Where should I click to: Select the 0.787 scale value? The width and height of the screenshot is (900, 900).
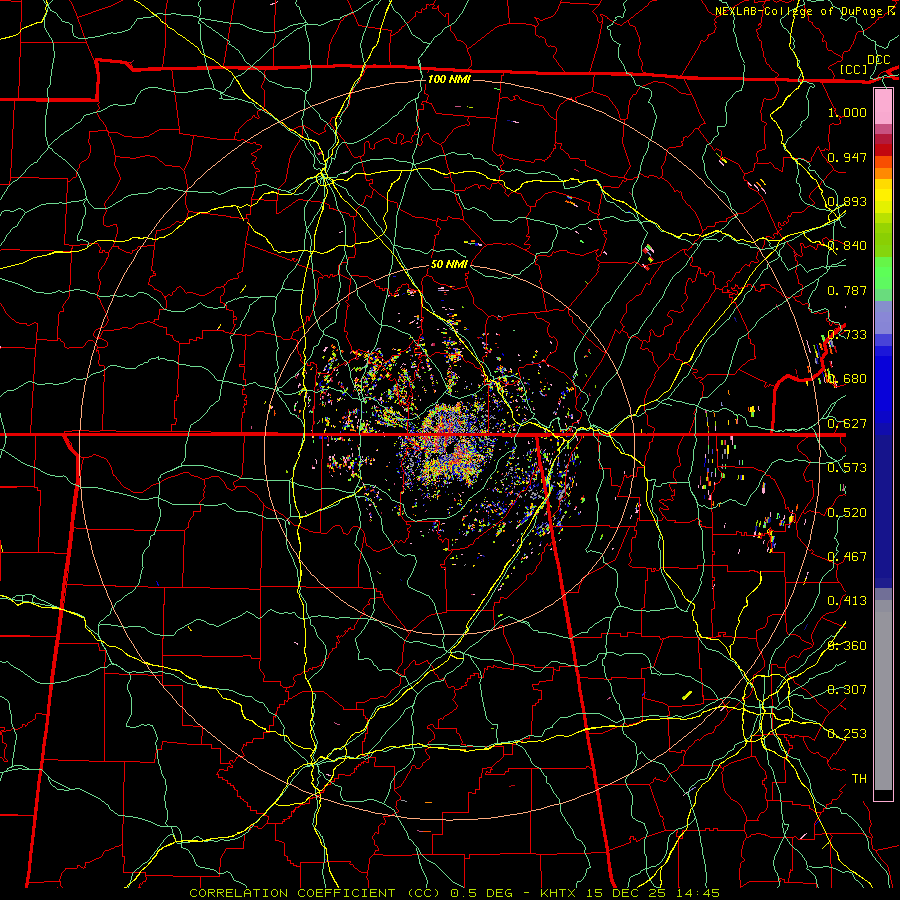click(x=847, y=290)
